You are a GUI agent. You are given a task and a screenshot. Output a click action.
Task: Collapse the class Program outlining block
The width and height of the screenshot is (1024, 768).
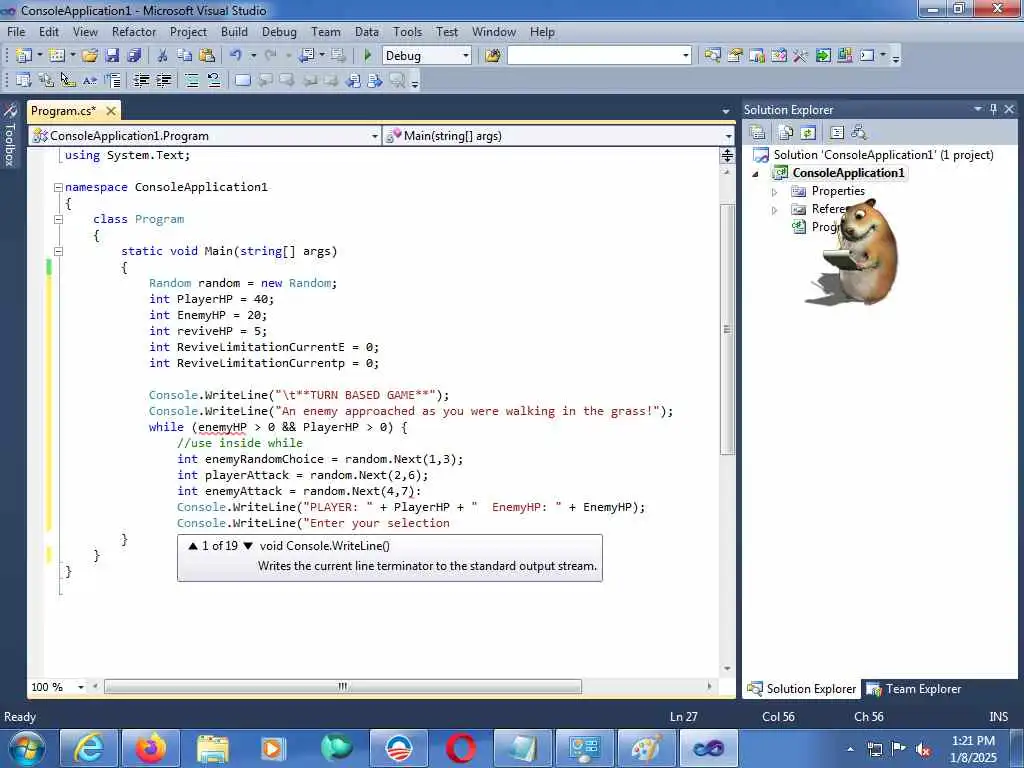pyautogui.click(x=58, y=219)
